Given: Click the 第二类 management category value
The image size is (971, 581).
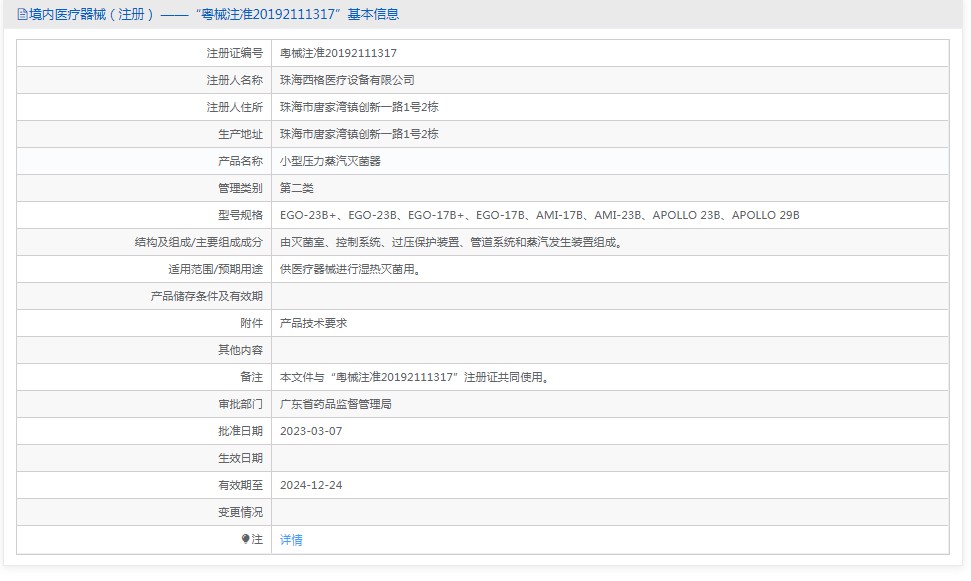Looking at the screenshot, I should (x=297, y=188).
